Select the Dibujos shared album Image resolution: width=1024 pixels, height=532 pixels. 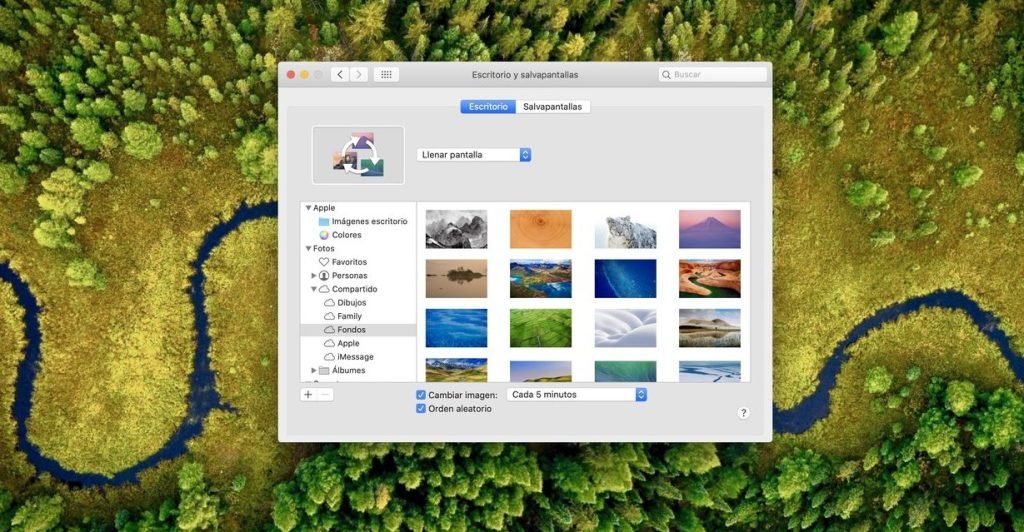[351, 303]
